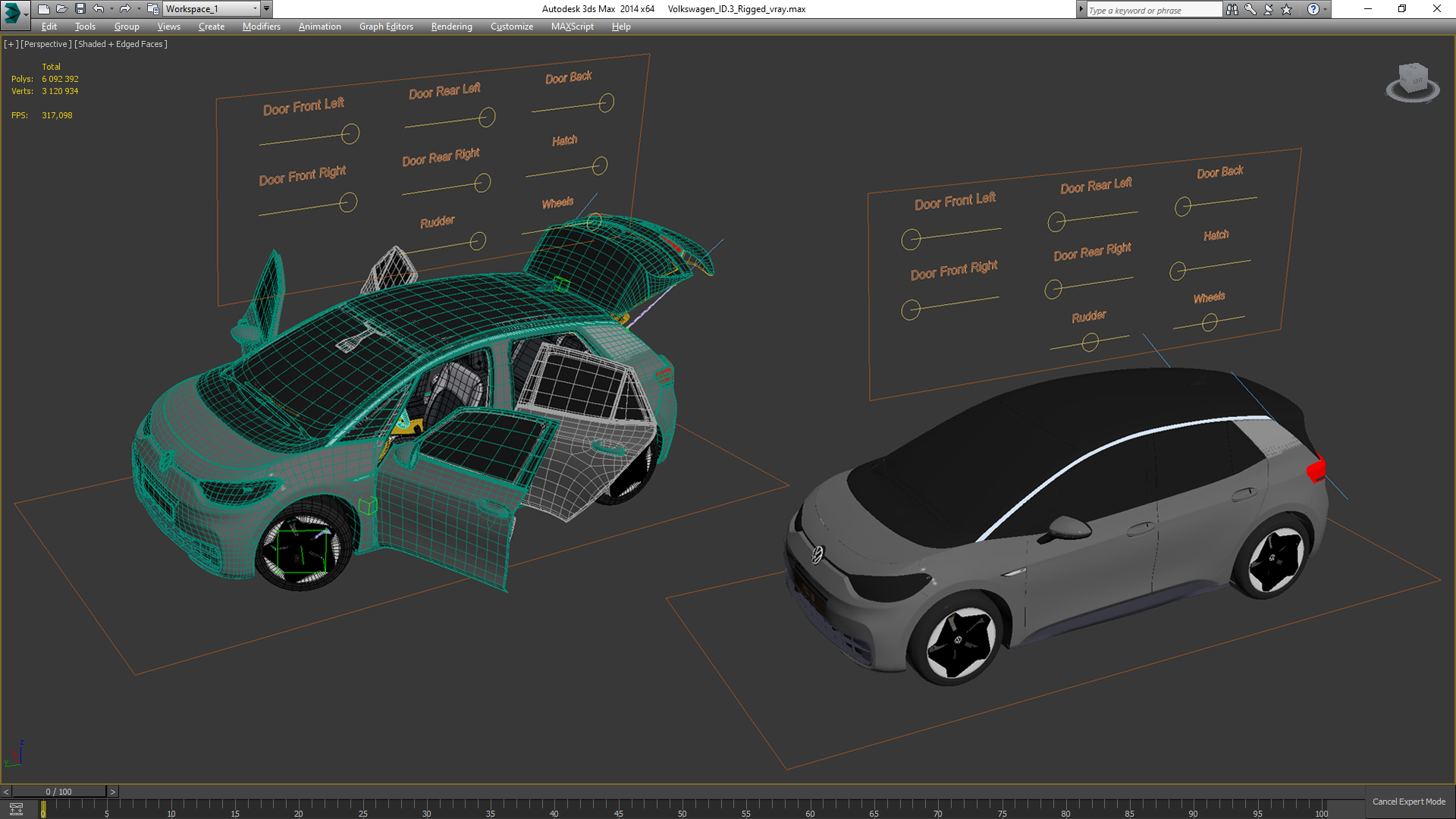Click the Redo arrow icon
Screen dimensions: 1456x819
125,9
